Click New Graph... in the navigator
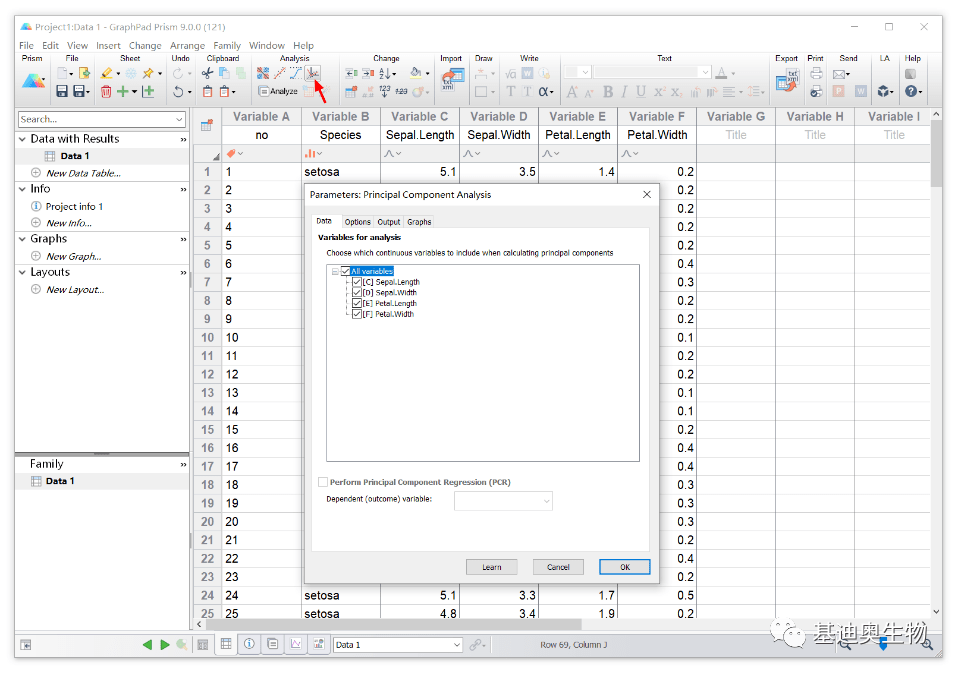Screen dimensions: 958x675 [73, 256]
